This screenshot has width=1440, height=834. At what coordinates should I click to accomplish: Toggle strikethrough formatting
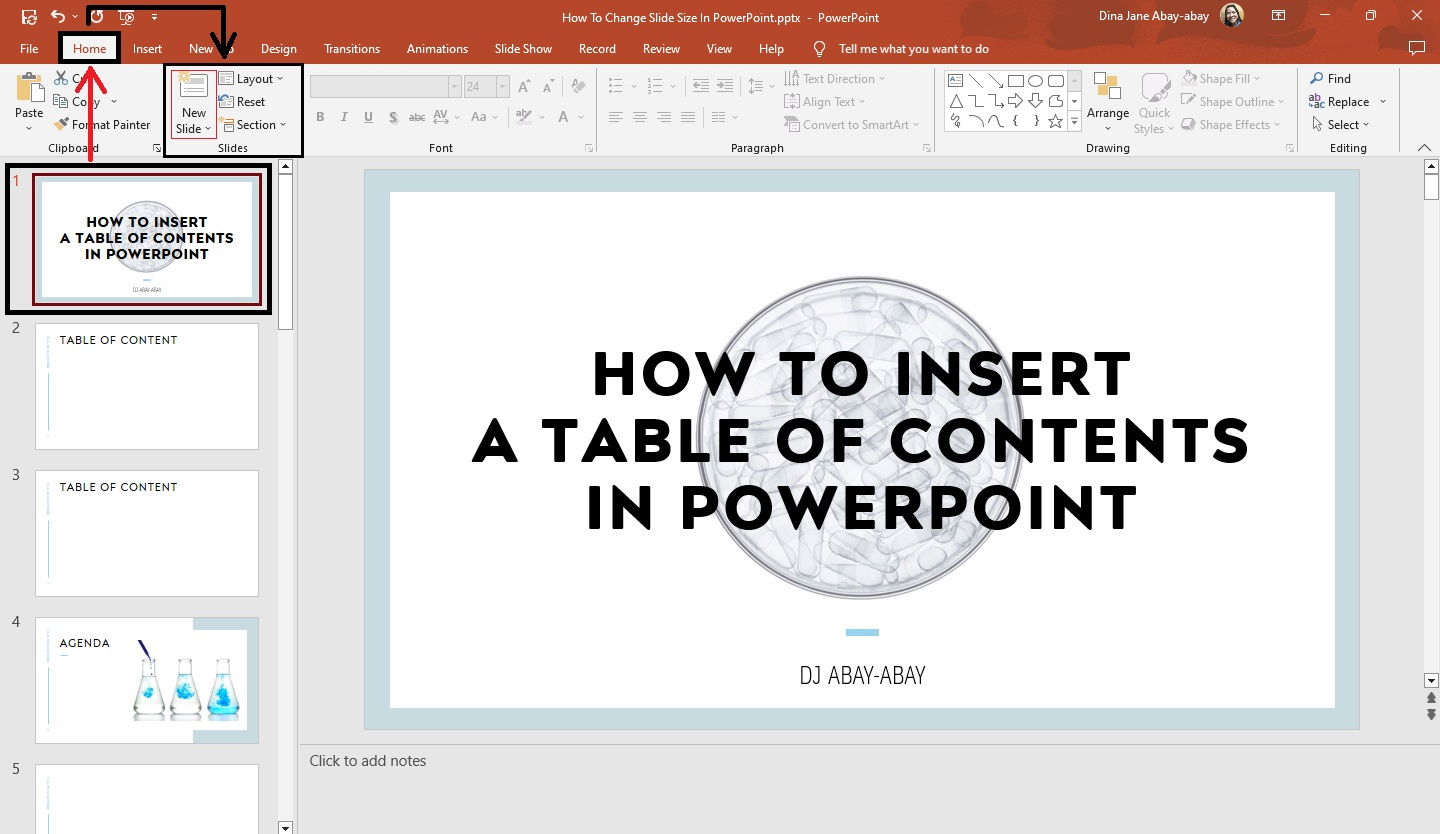(416, 117)
